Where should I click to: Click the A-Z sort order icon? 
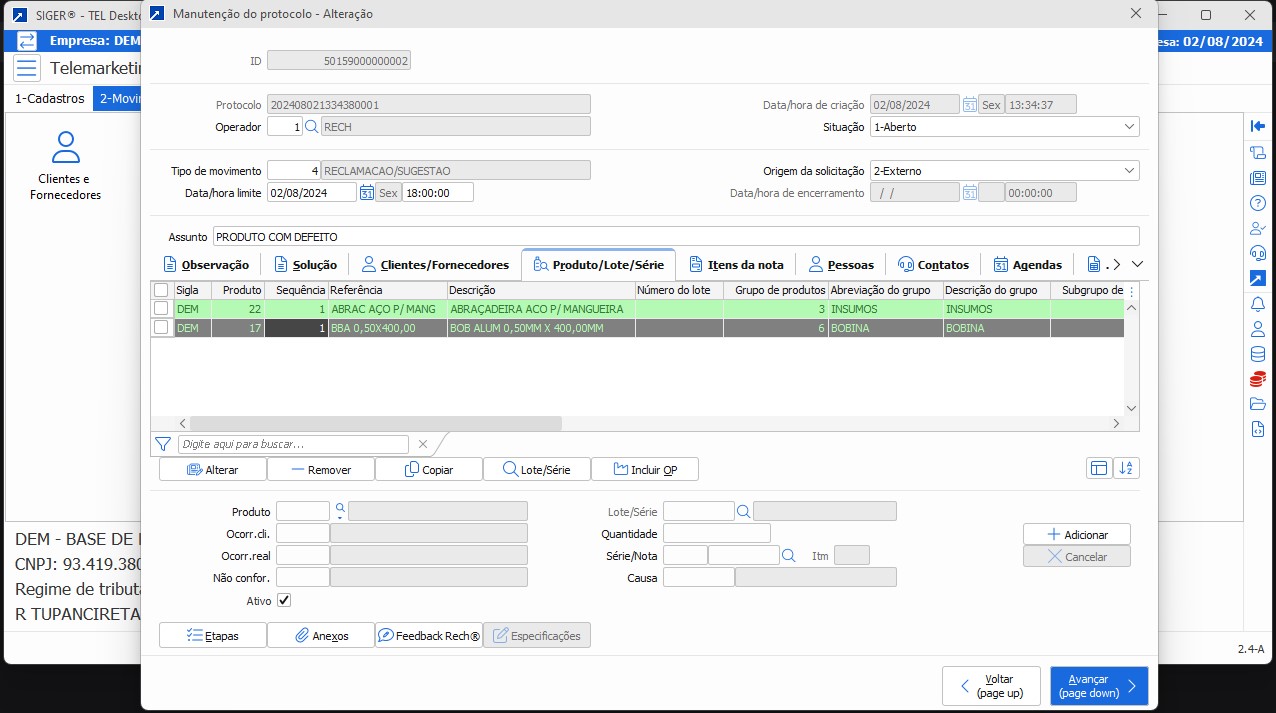pos(1127,469)
